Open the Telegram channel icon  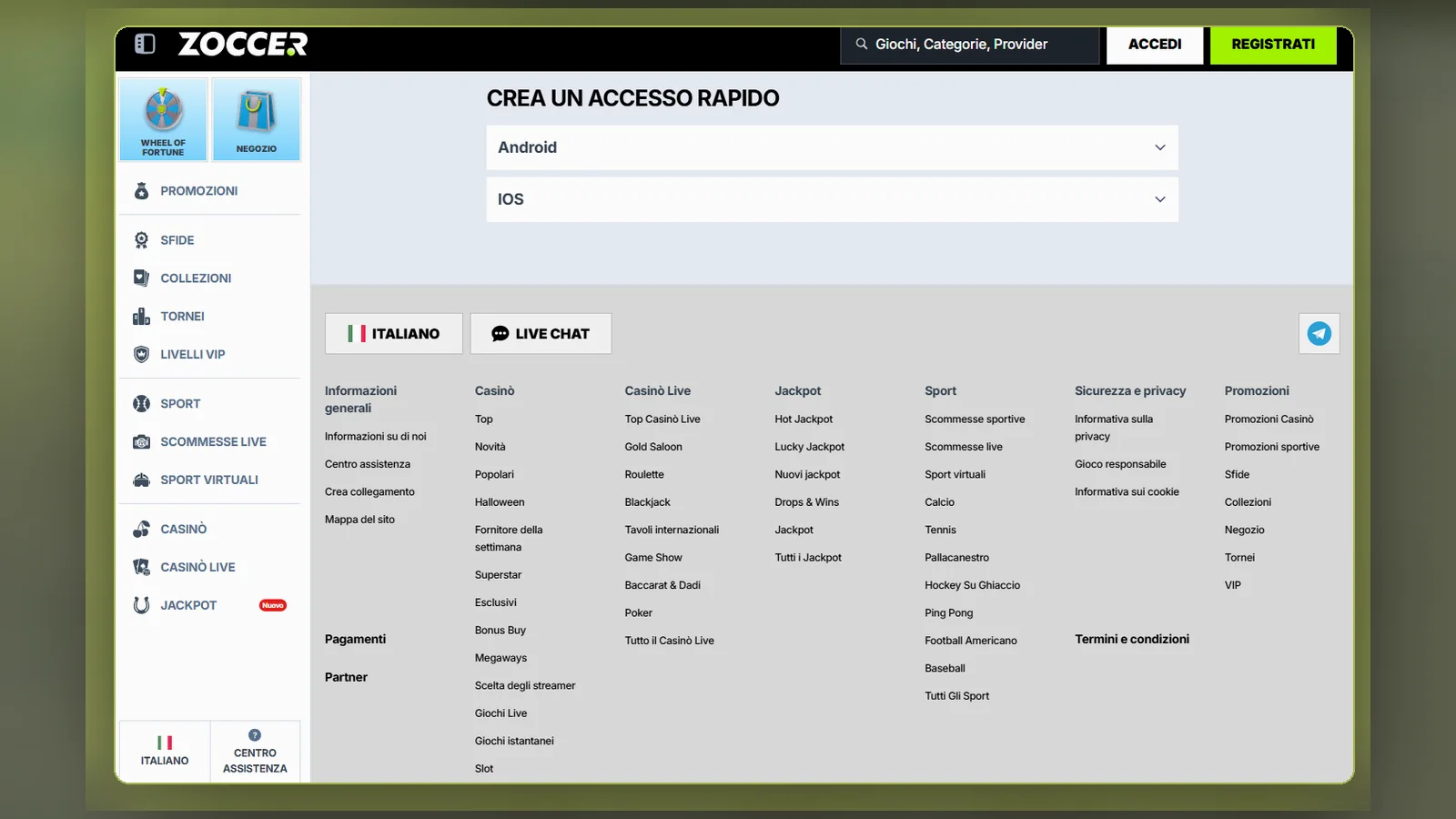[x=1319, y=334]
